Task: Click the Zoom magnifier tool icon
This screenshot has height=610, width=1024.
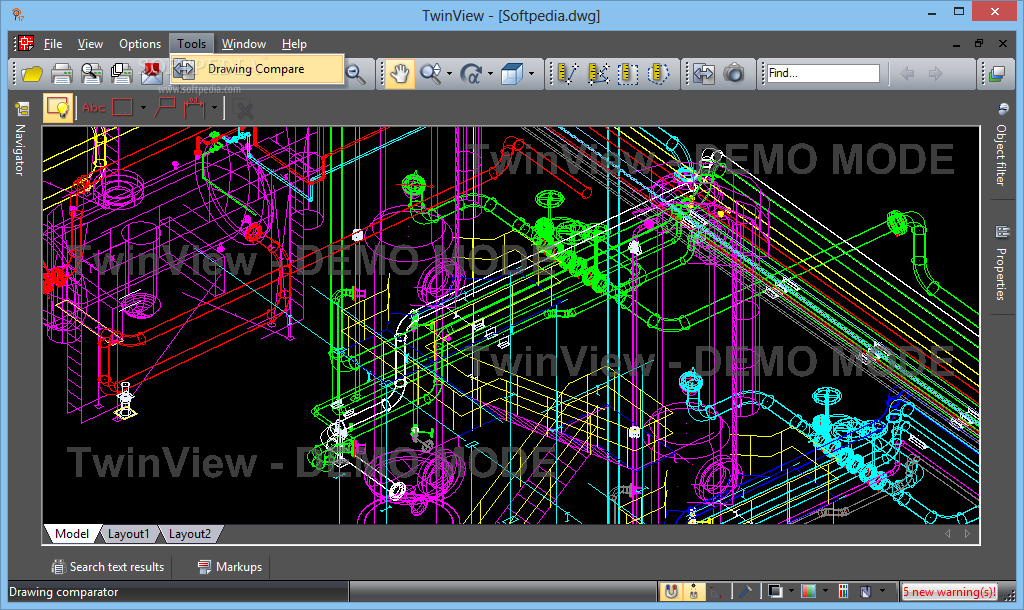Action: point(430,73)
